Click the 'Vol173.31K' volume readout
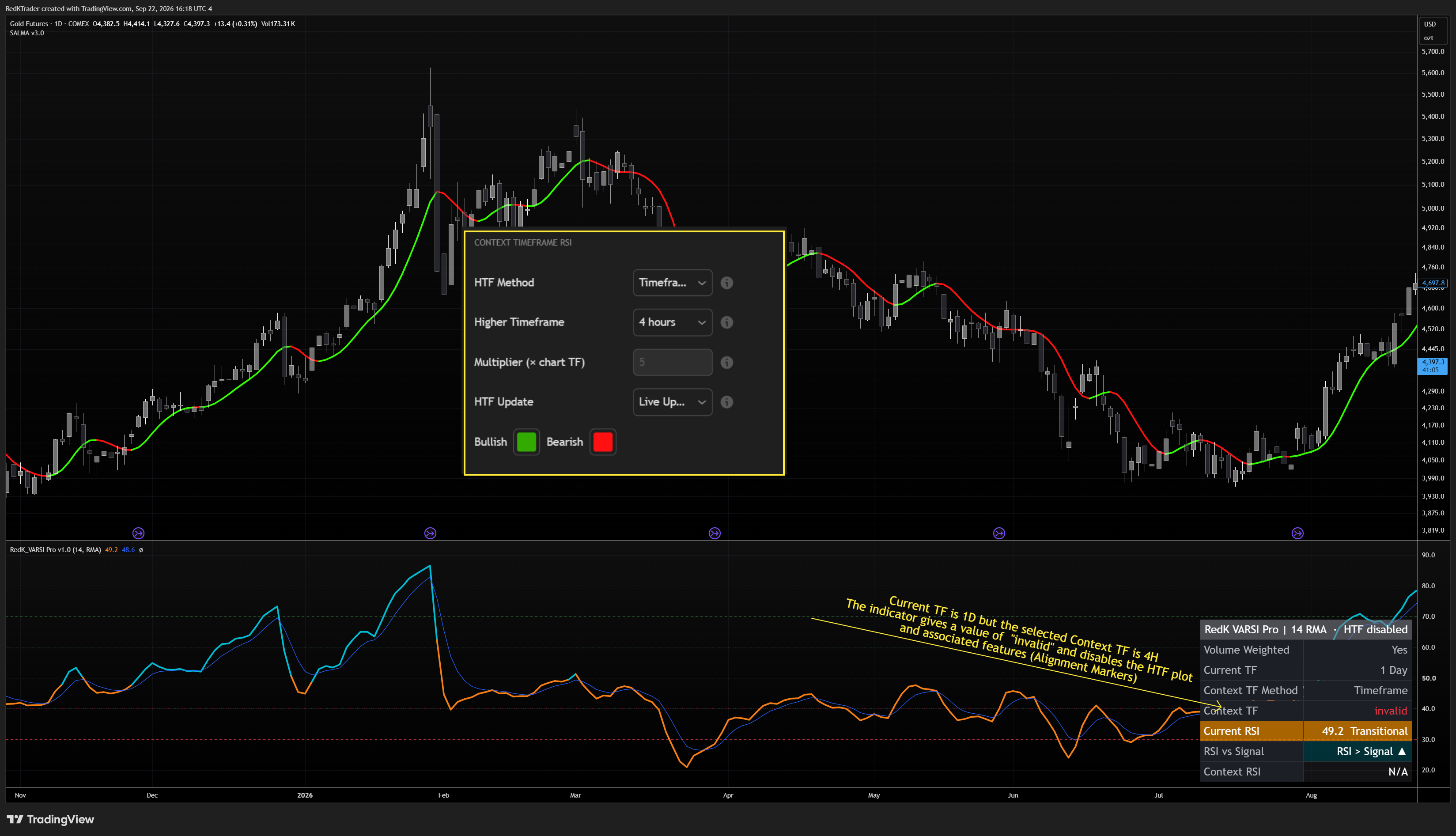 [278, 23]
